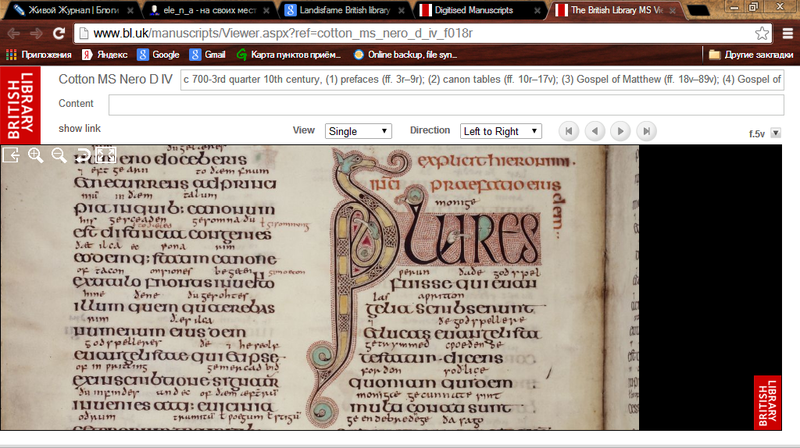This screenshot has height=448, width=800.
Task: Open the Приложения apps bookmark
Action: [39, 55]
